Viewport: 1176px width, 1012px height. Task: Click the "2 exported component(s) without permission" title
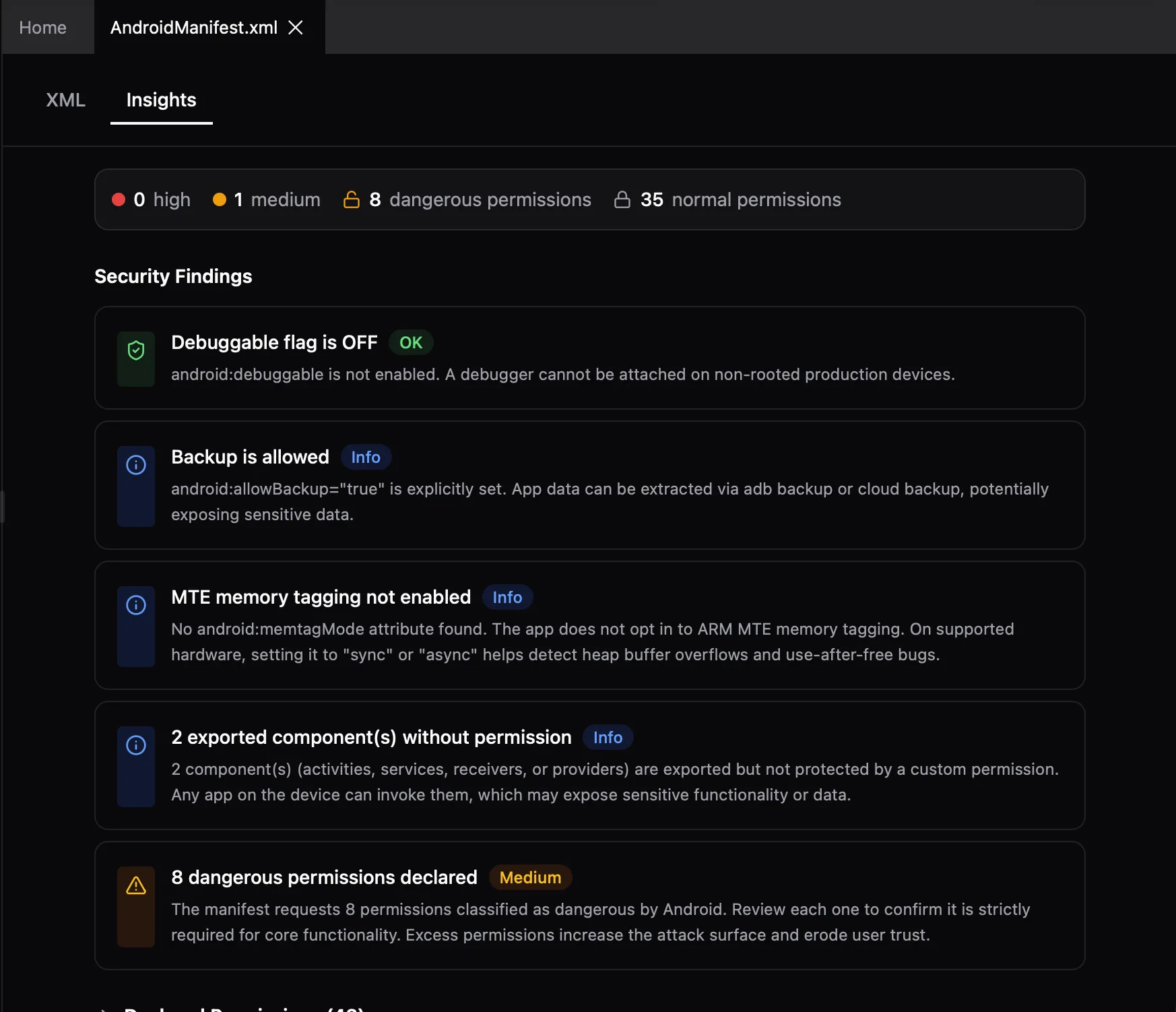[x=371, y=737]
